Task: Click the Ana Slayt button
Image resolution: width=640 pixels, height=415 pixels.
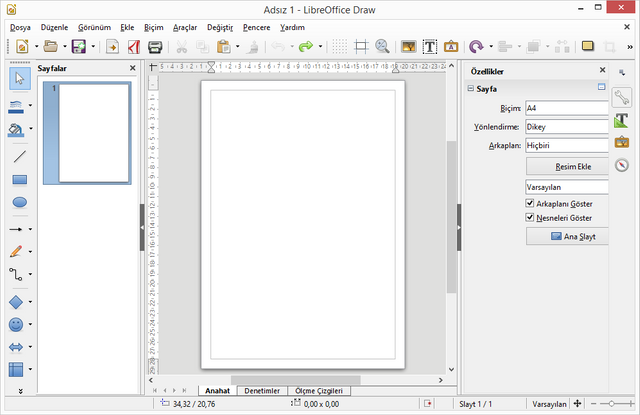Action: 567,236
